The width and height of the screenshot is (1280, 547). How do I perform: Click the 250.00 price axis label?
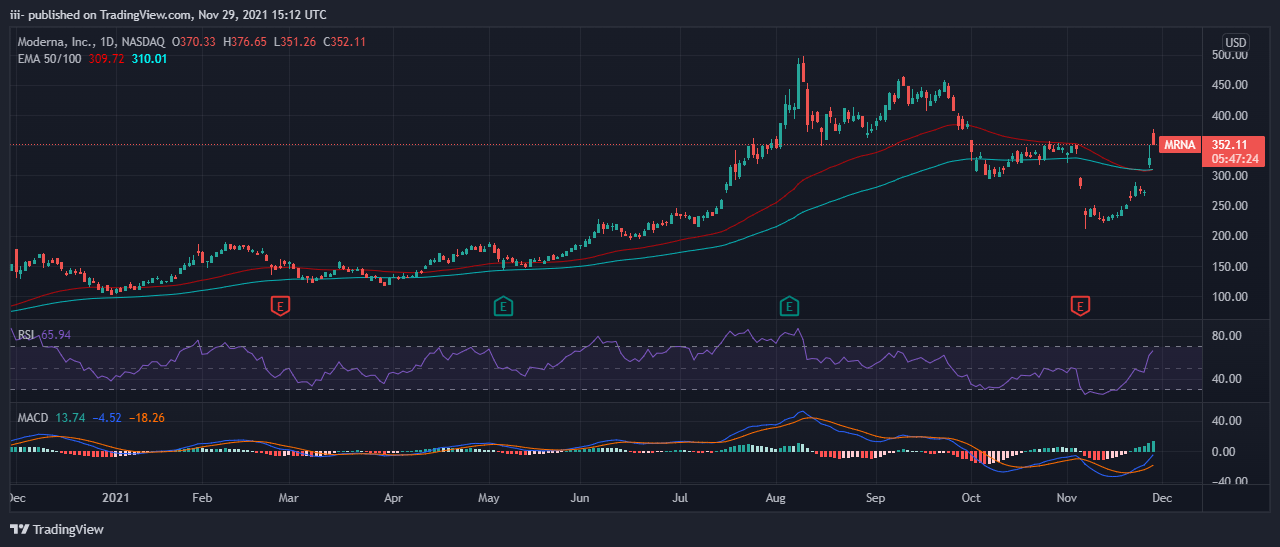[x=1229, y=206]
